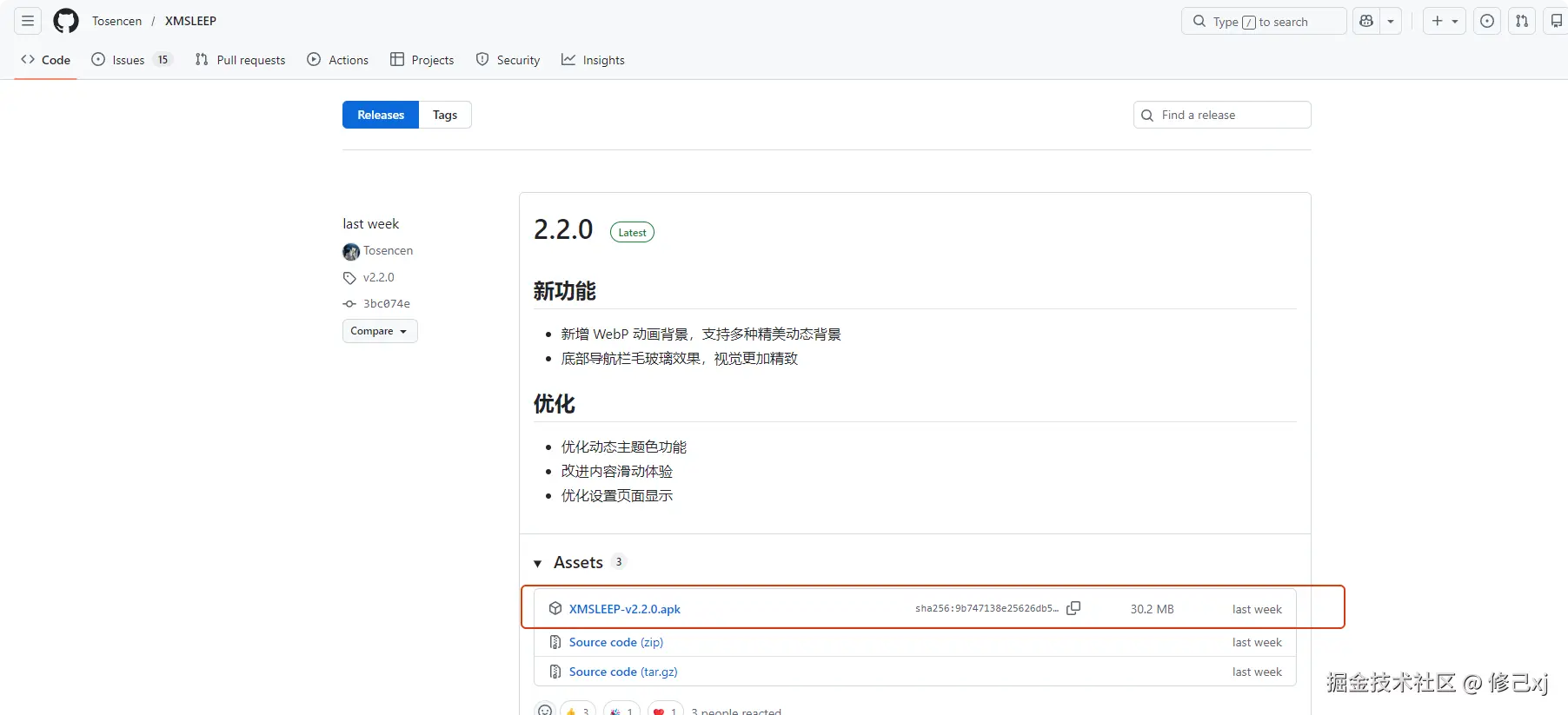The width and height of the screenshot is (1568, 715).
Task: Expand the Compare dropdown
Action: tap(379, 331)
